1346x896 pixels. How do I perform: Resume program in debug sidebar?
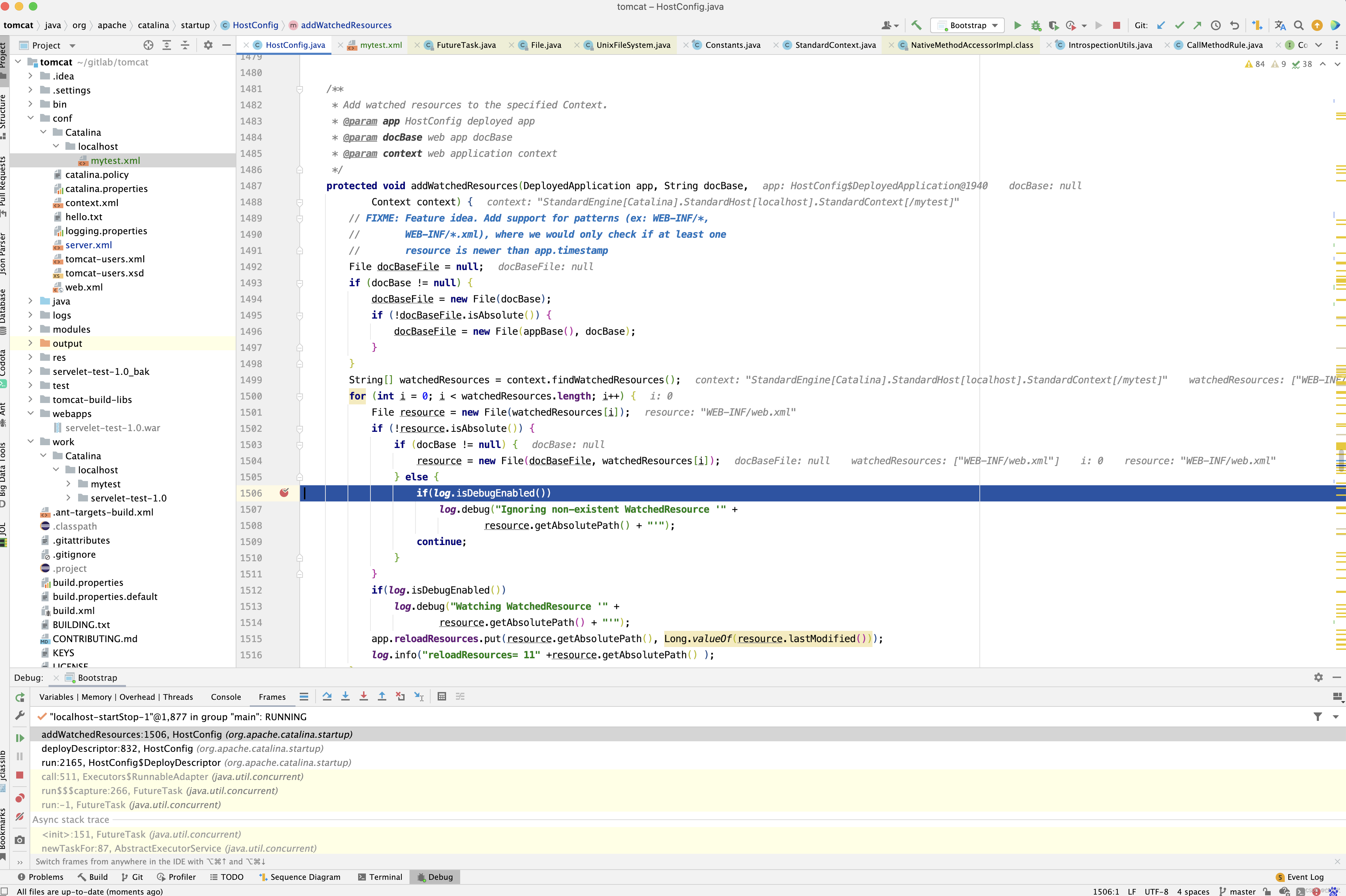point(19,738)
